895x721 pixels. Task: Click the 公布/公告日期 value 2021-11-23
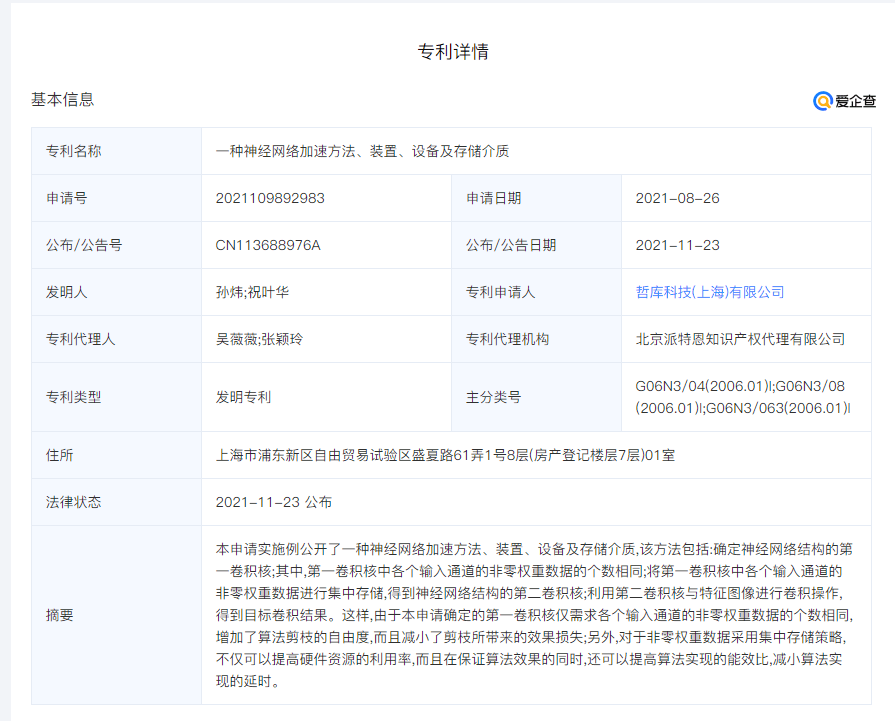[677, 245]
